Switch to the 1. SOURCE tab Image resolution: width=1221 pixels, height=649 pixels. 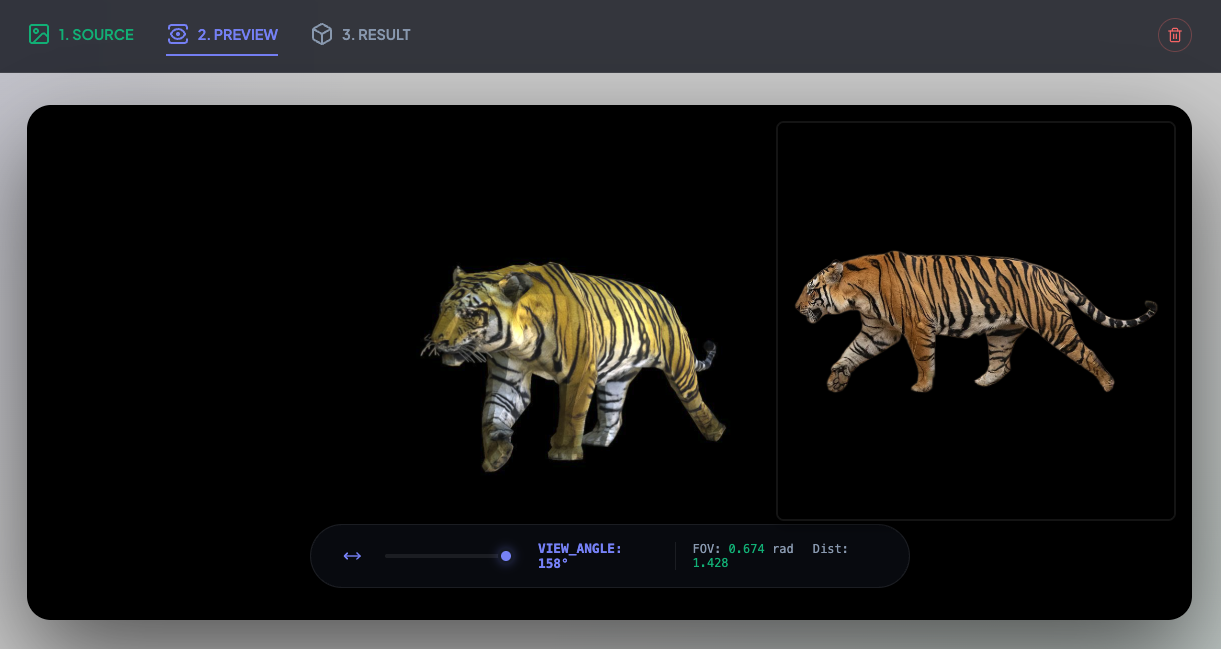[x=81, y=34]
